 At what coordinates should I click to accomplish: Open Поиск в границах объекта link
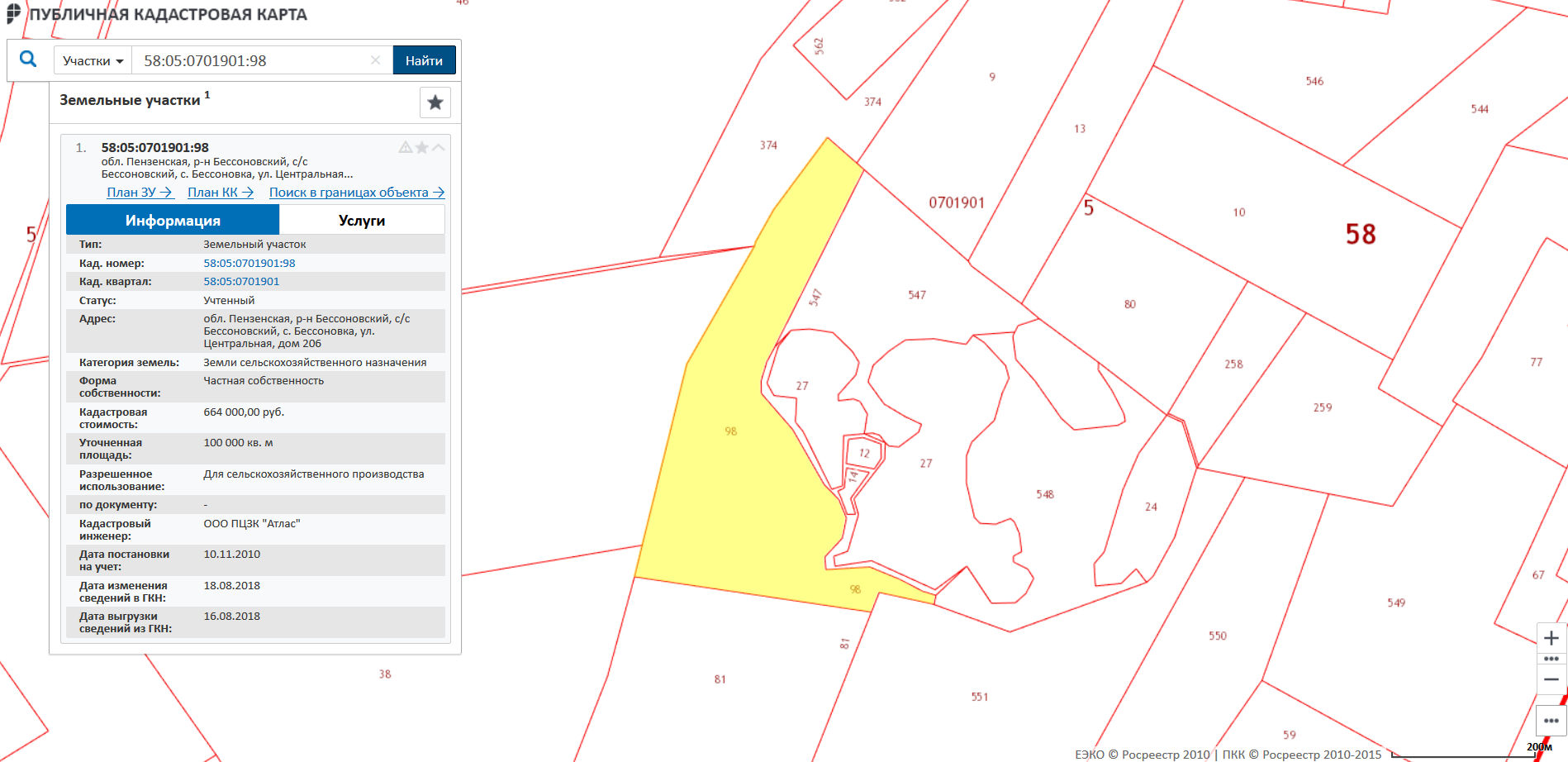(357, 192)
